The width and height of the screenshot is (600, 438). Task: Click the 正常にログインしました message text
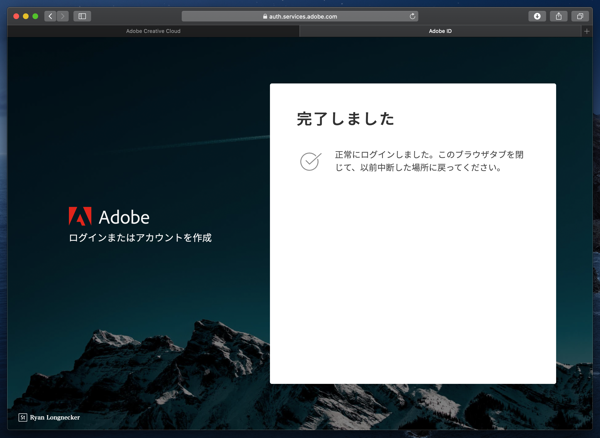coord(429,161)
